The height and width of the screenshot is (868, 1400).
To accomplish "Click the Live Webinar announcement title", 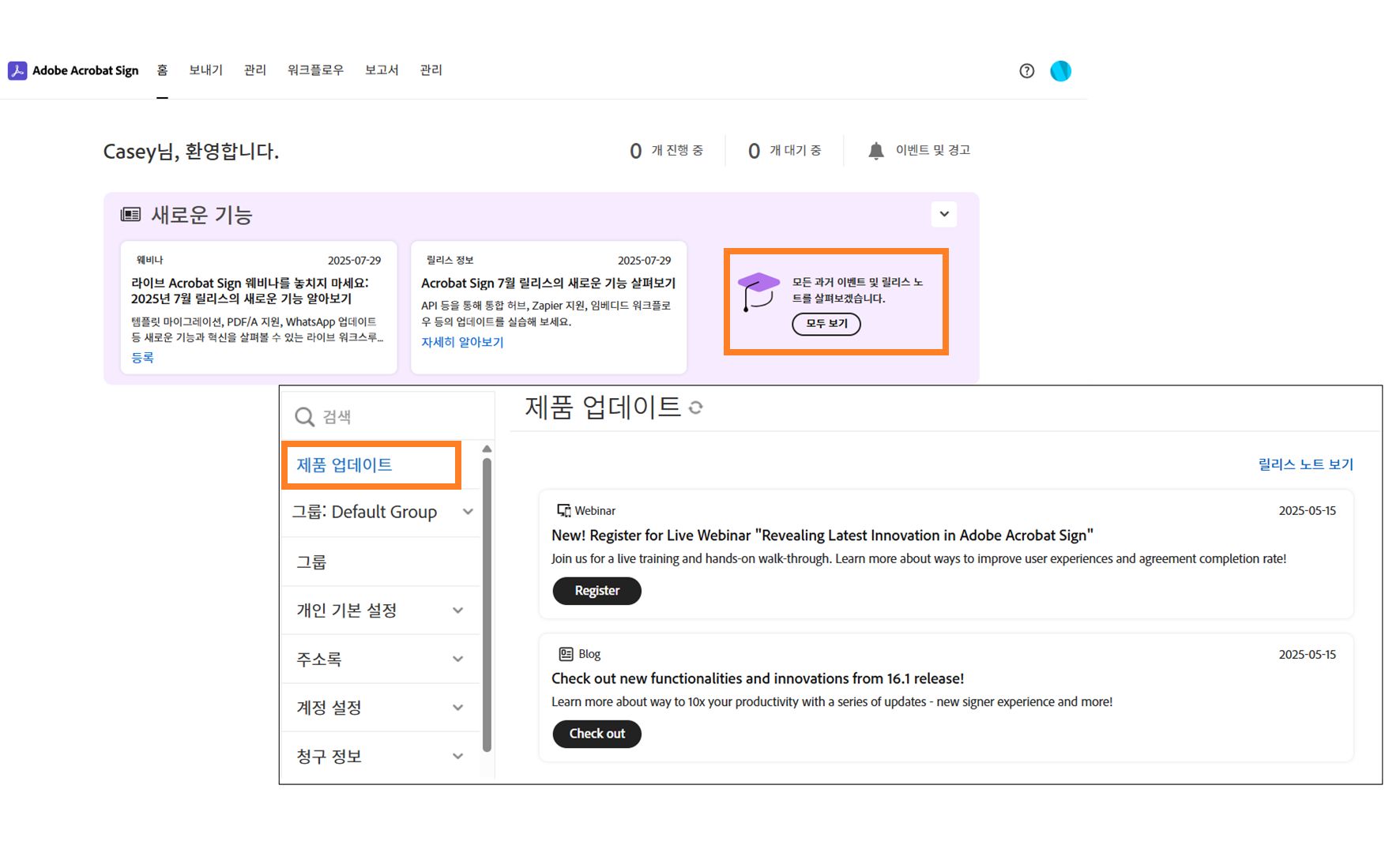I will (822, 535).
